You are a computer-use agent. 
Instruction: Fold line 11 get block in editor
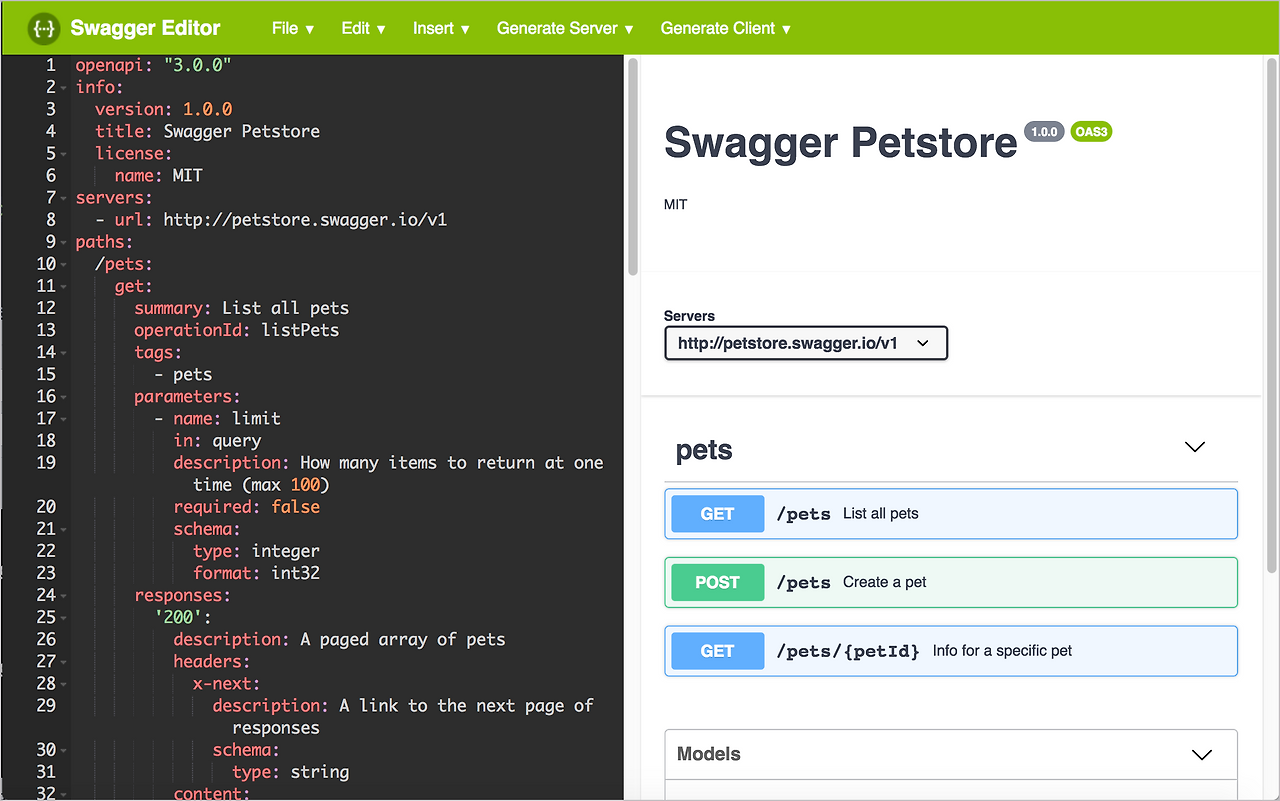click(62, 285)
